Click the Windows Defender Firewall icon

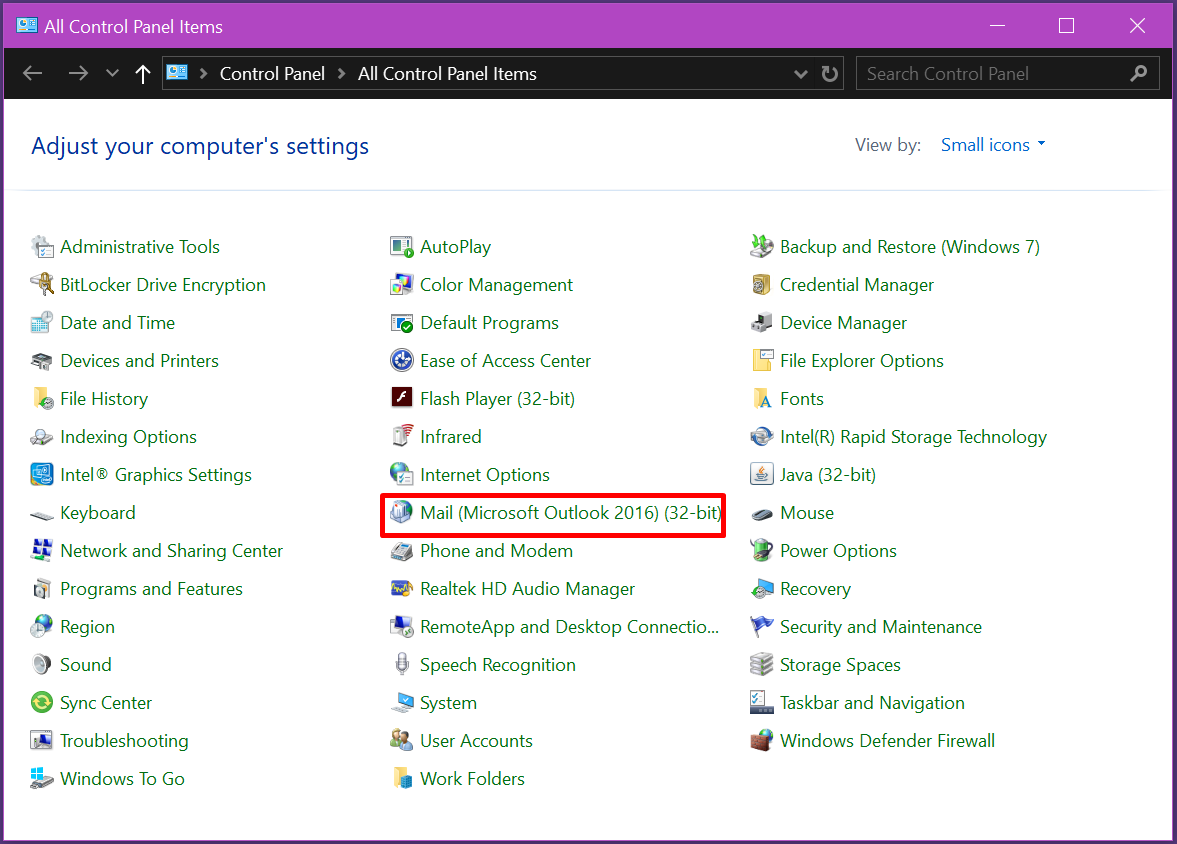pos(762,741)
